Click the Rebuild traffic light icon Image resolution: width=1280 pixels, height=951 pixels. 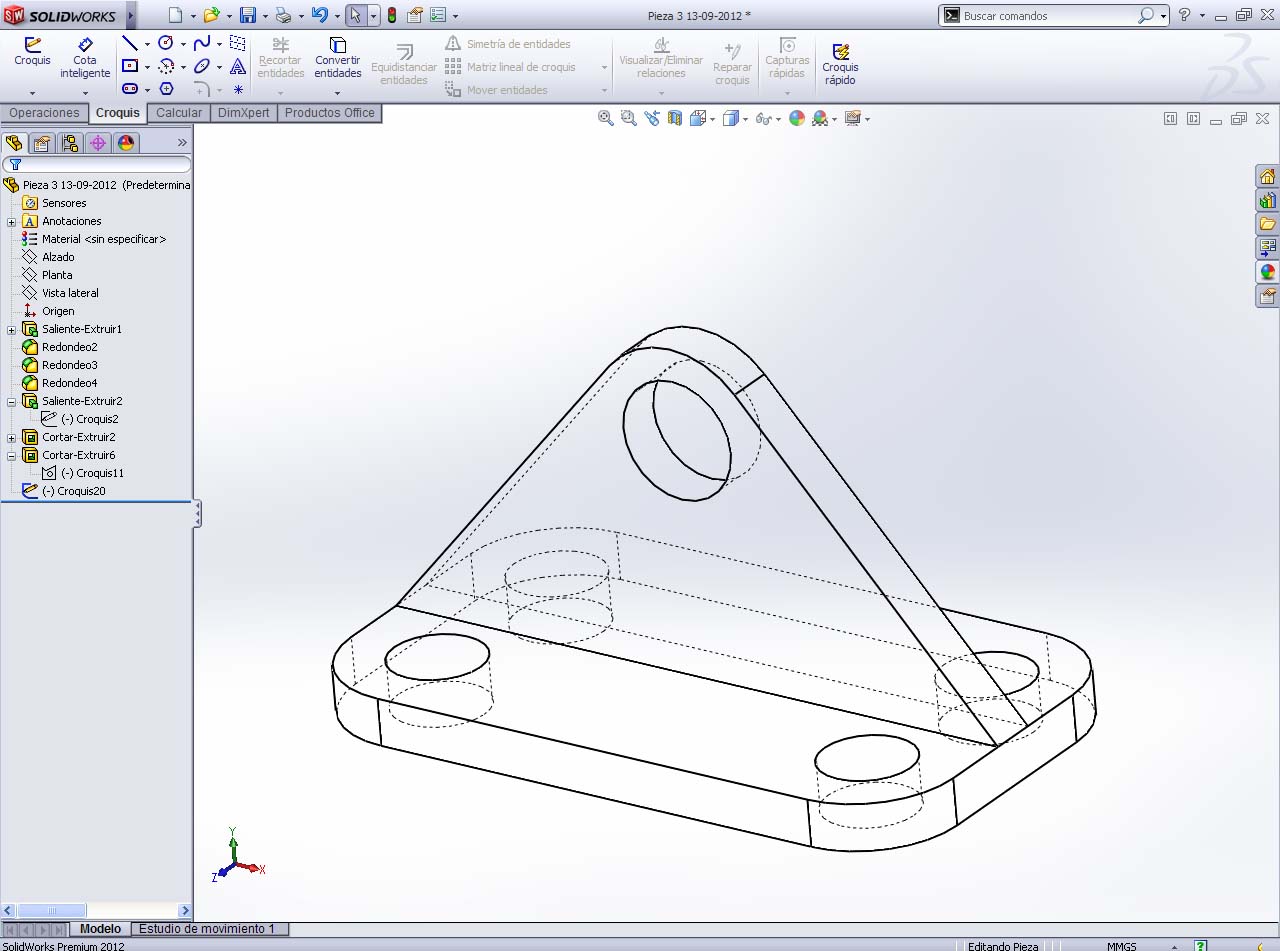[392, 15]
